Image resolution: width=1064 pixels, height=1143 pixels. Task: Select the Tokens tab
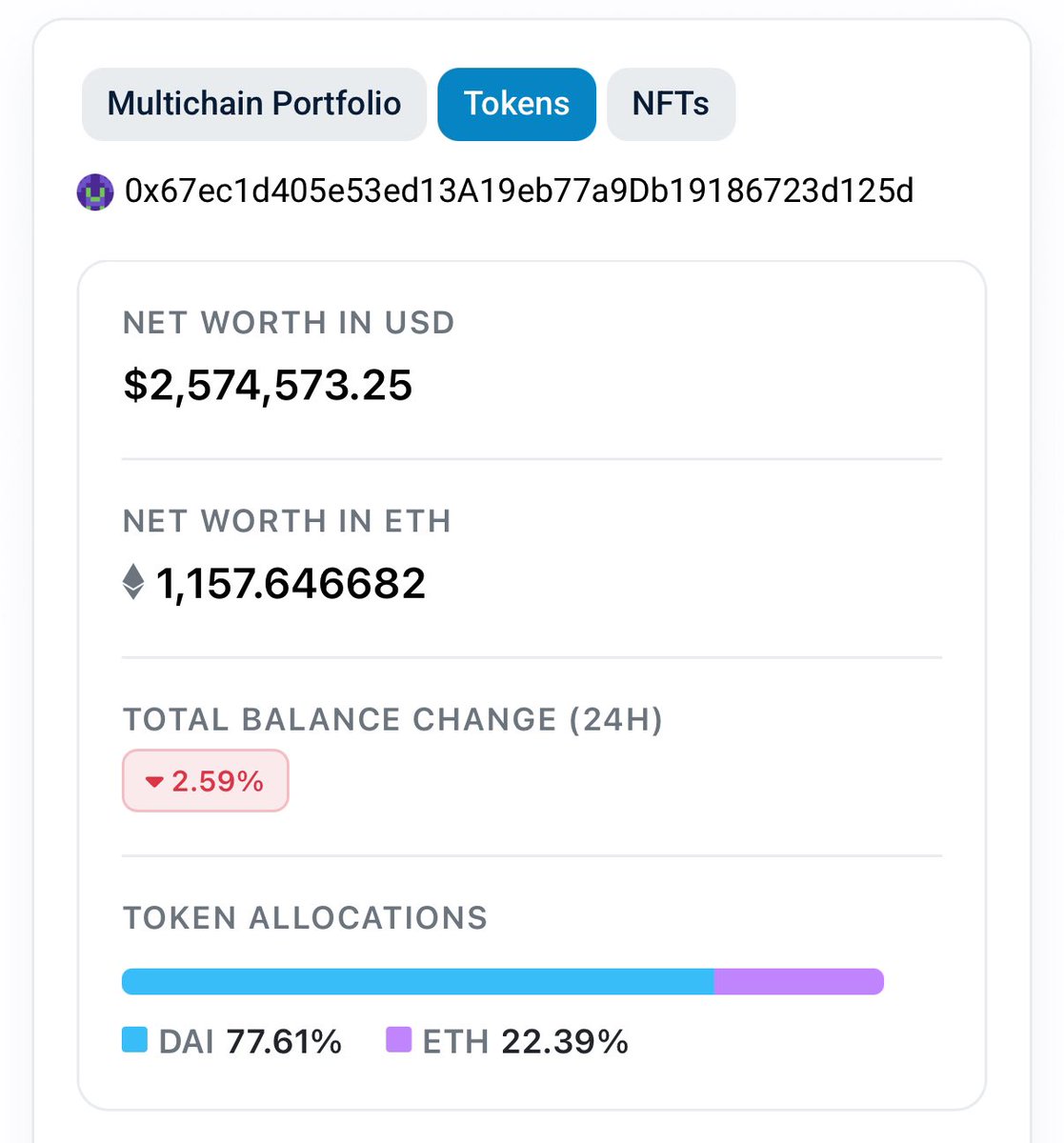[516, 104]
